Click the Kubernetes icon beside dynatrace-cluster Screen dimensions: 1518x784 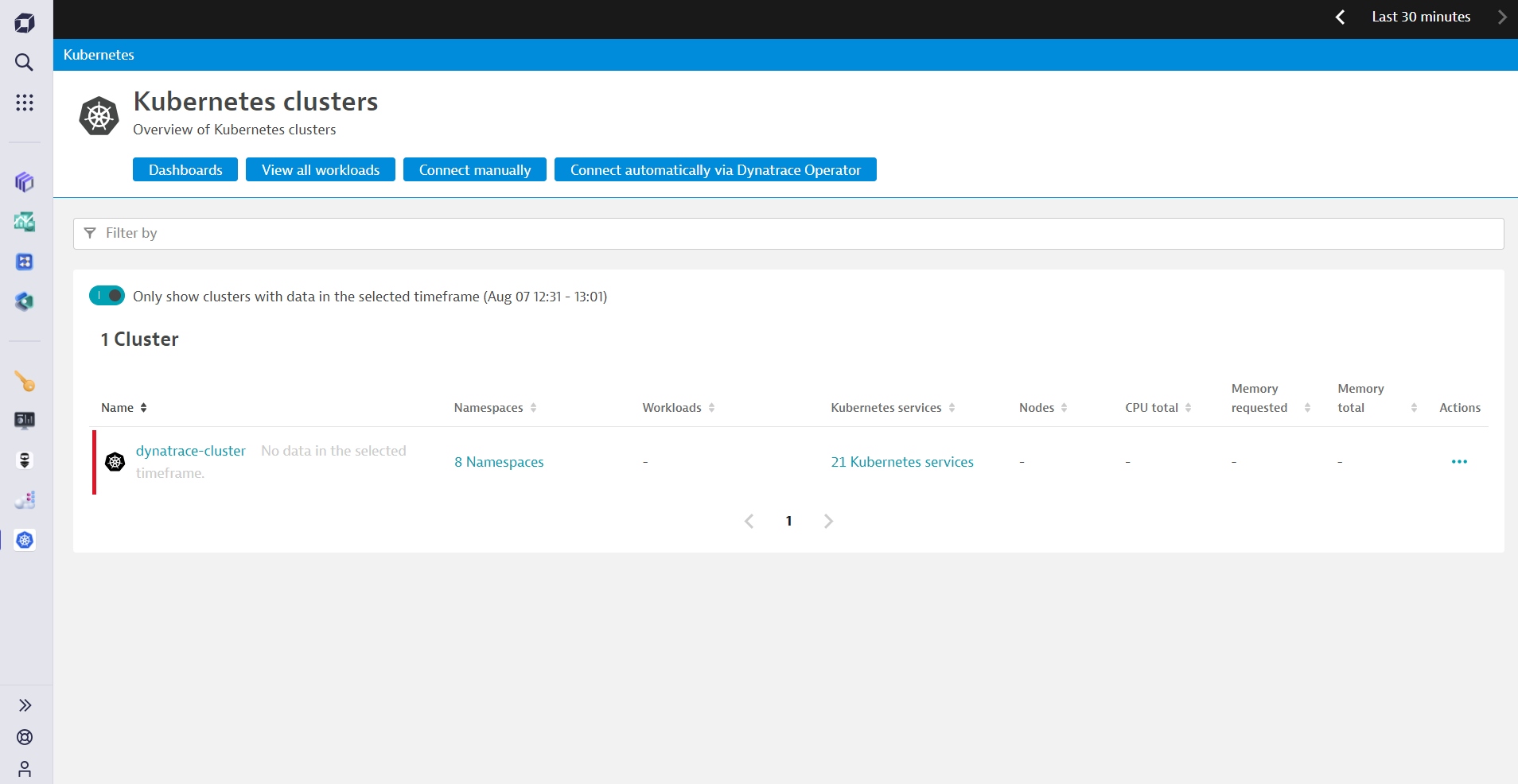pos(115,461)
